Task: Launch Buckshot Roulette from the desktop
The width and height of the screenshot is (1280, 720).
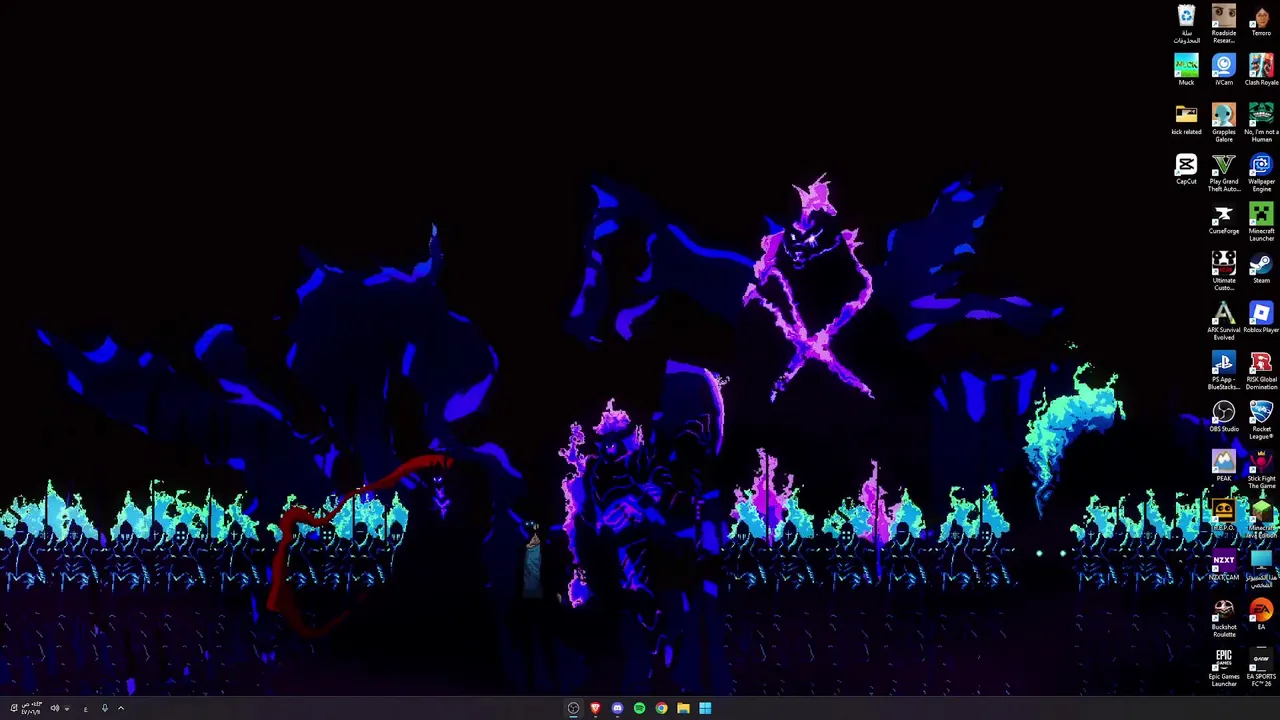Action: pos(1224,618)
